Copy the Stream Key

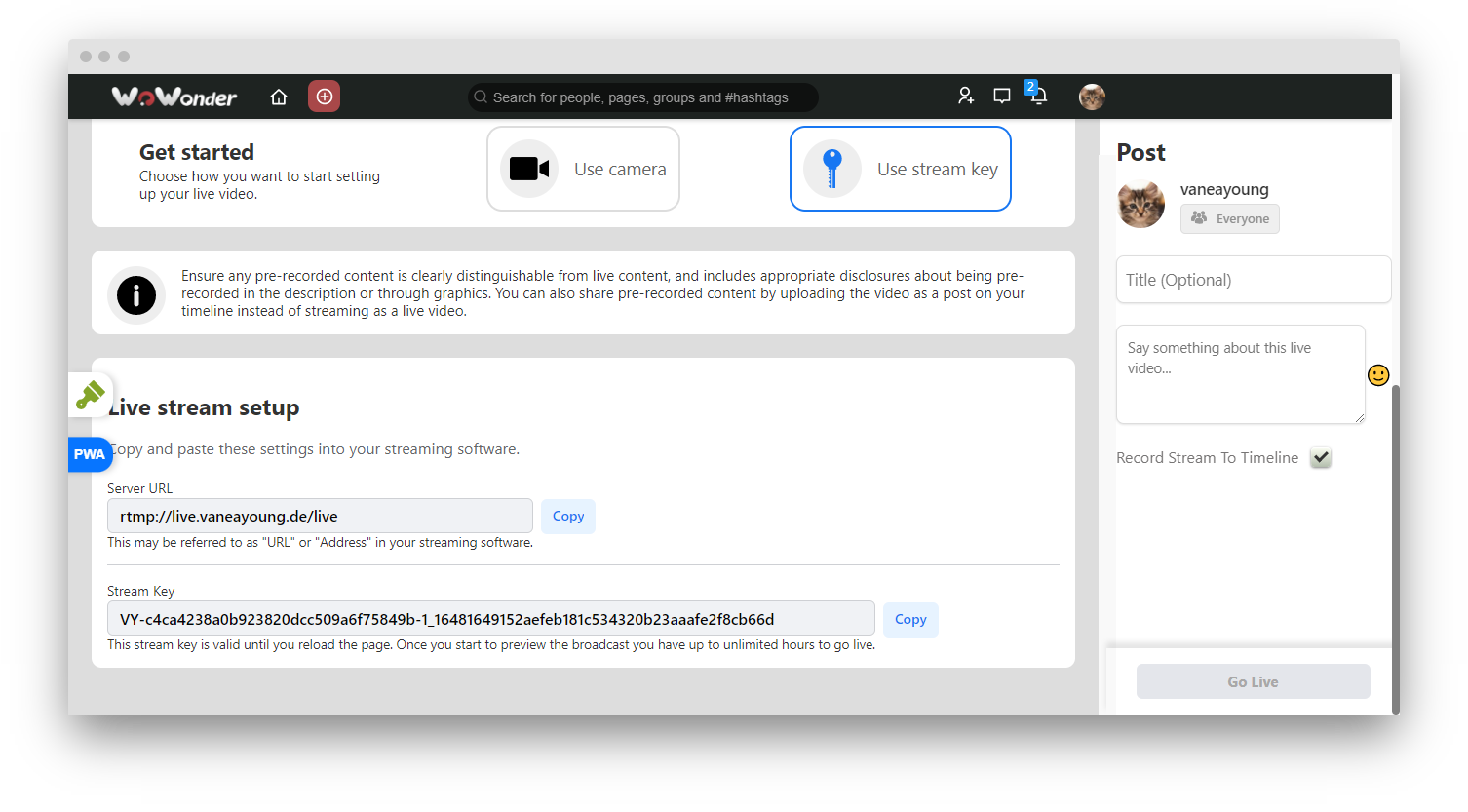[x=909, y=619]
